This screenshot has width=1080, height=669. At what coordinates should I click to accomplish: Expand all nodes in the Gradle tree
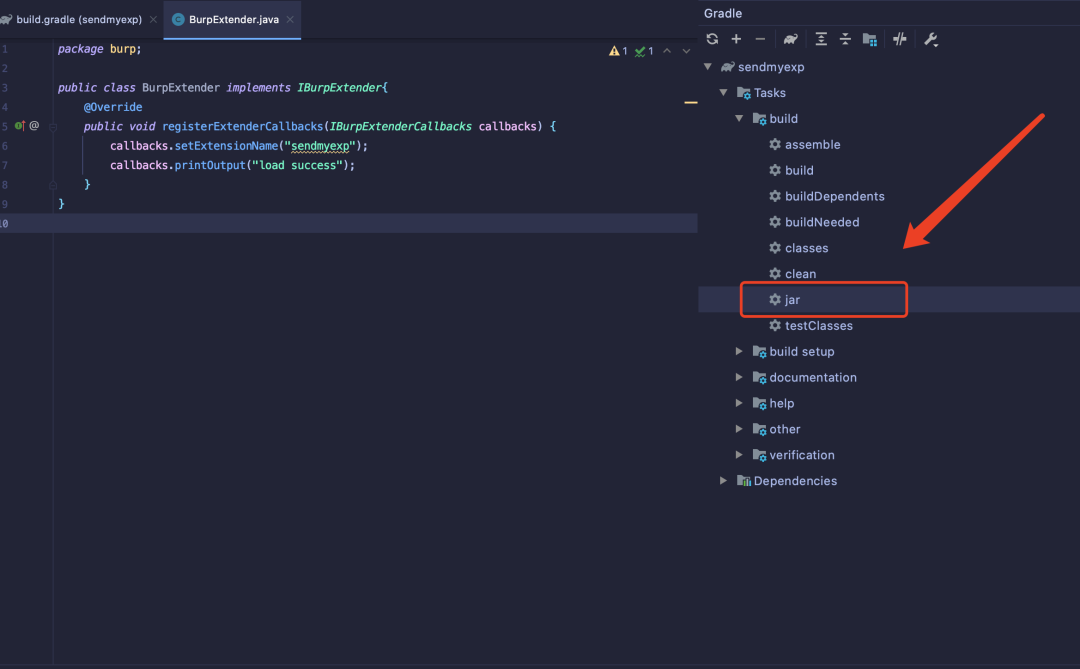(x=821, y=39)
